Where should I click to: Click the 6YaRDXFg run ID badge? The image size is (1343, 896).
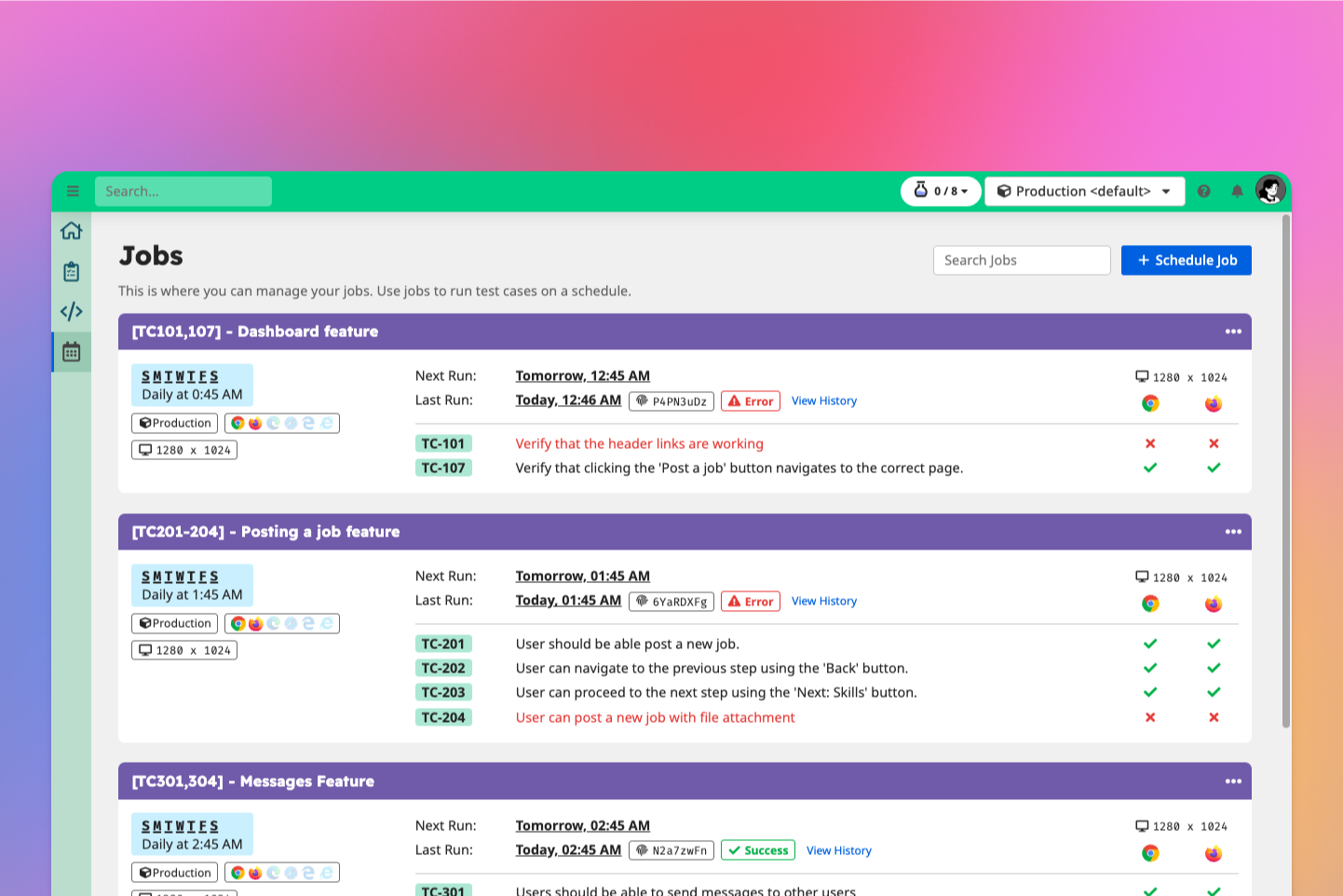(x=671, y=602)
